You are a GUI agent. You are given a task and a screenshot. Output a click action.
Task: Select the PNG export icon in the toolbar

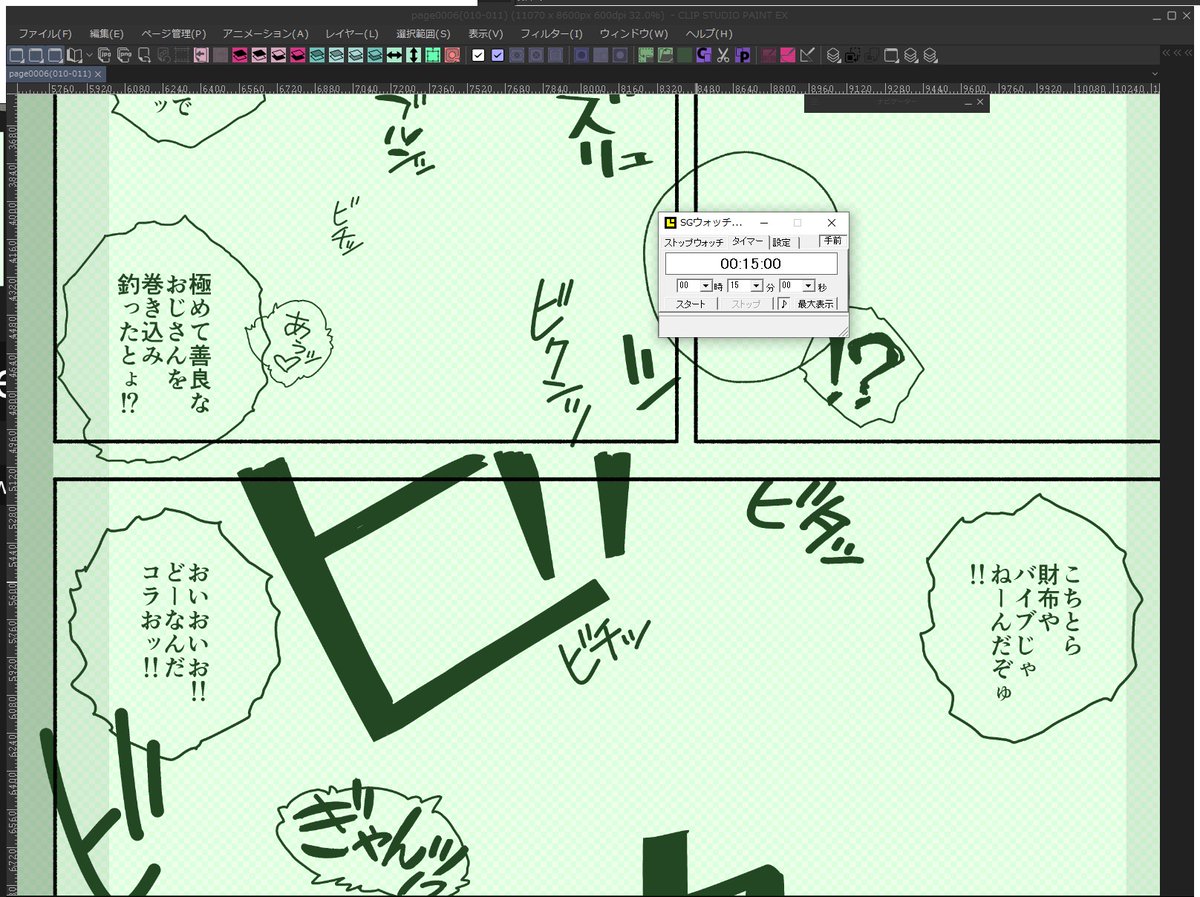(x=122, y=57)
